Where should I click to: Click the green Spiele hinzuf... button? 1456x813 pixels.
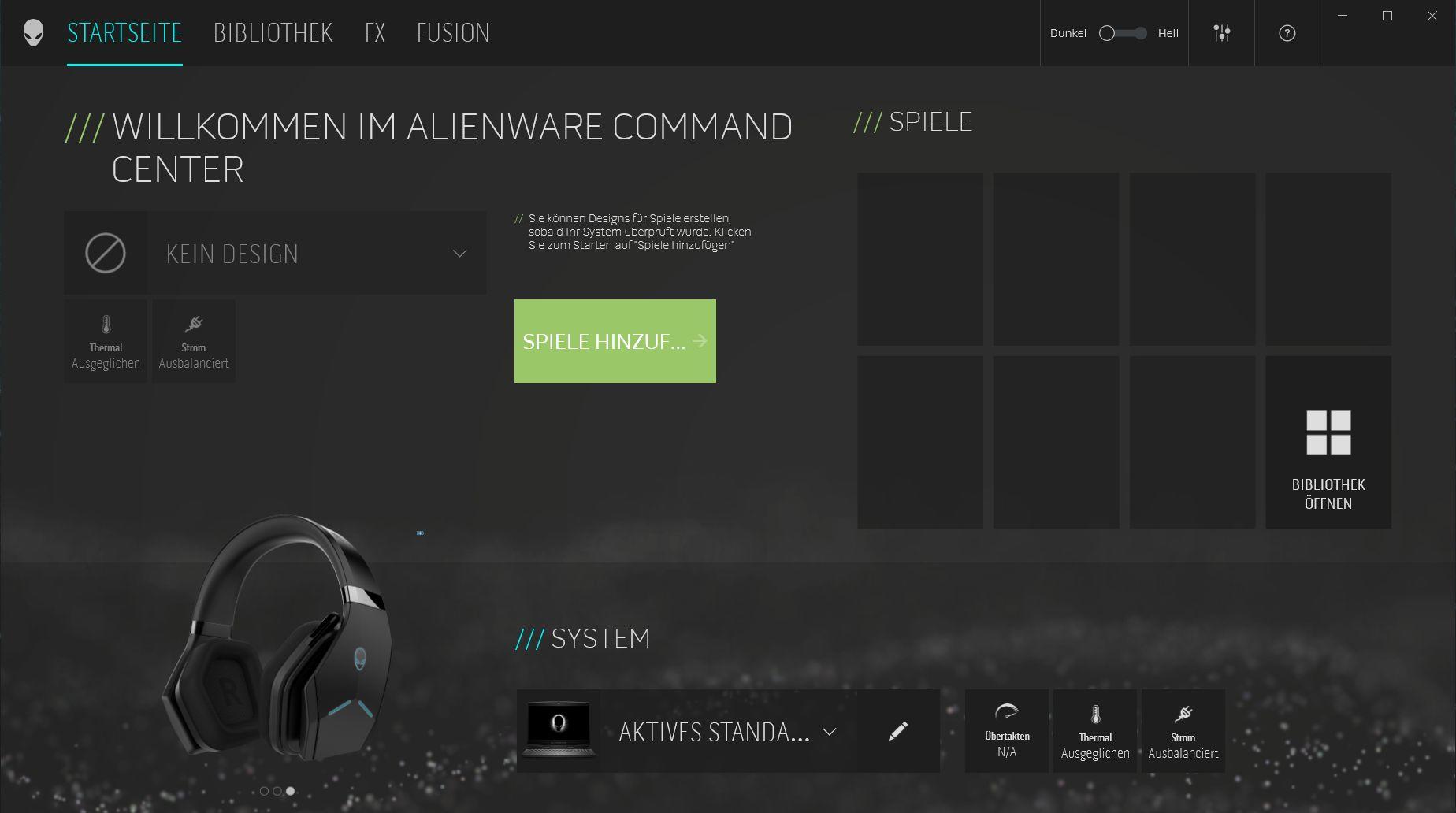pyautogui.click(x=615, y=341)
